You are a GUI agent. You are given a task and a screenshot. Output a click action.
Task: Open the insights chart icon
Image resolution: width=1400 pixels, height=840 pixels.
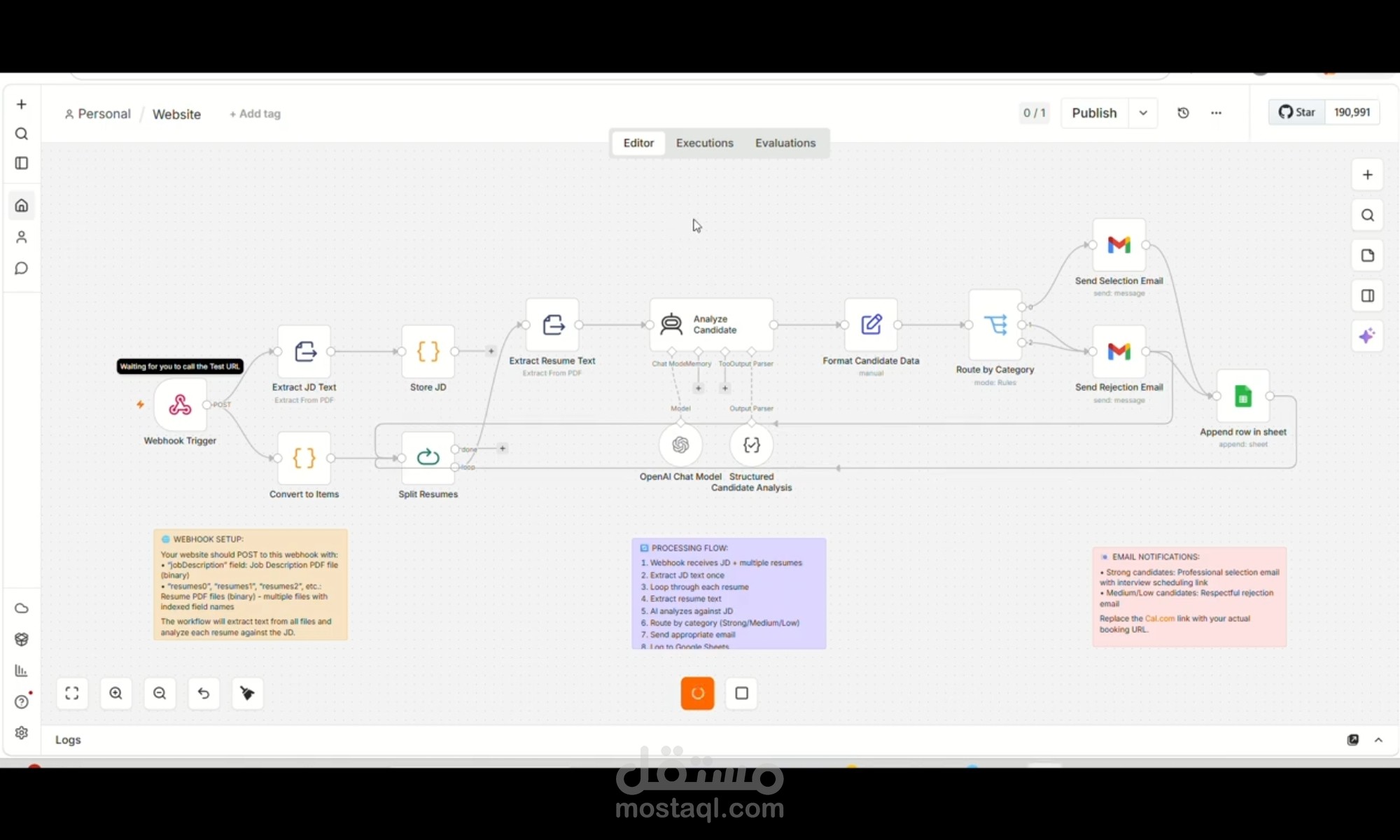pos(22,671)
